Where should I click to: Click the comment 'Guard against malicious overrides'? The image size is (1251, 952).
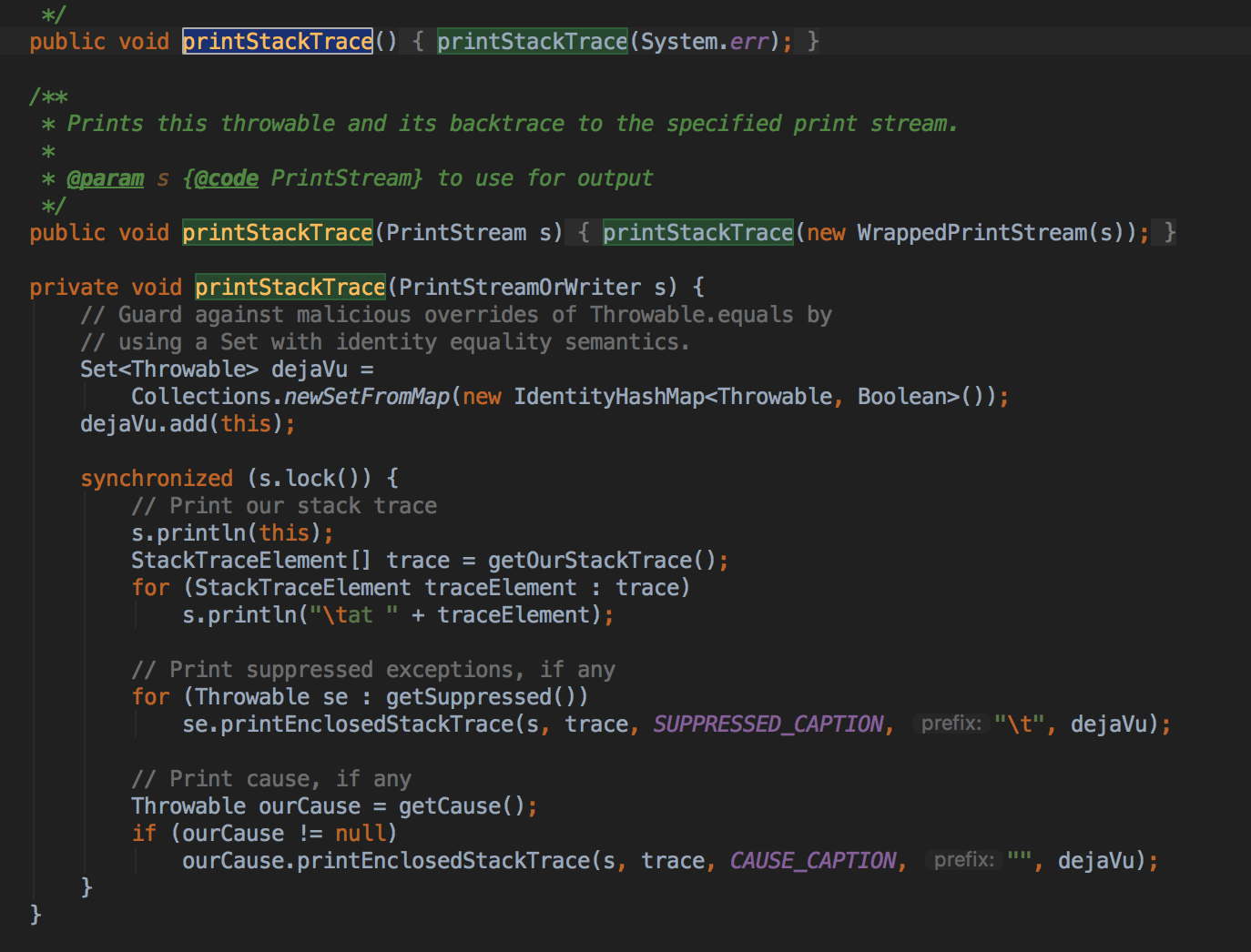[456, 314]
